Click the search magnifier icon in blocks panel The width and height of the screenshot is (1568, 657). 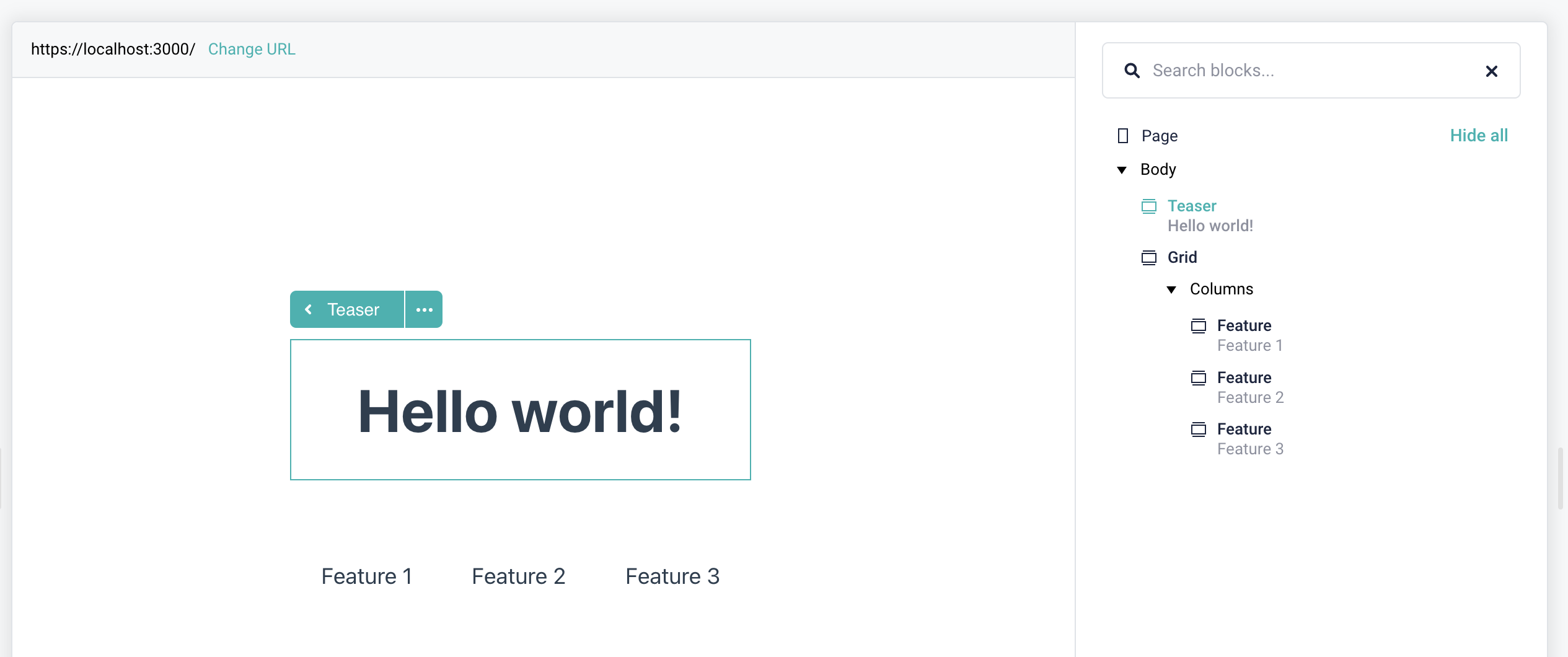coord(1132,71)
